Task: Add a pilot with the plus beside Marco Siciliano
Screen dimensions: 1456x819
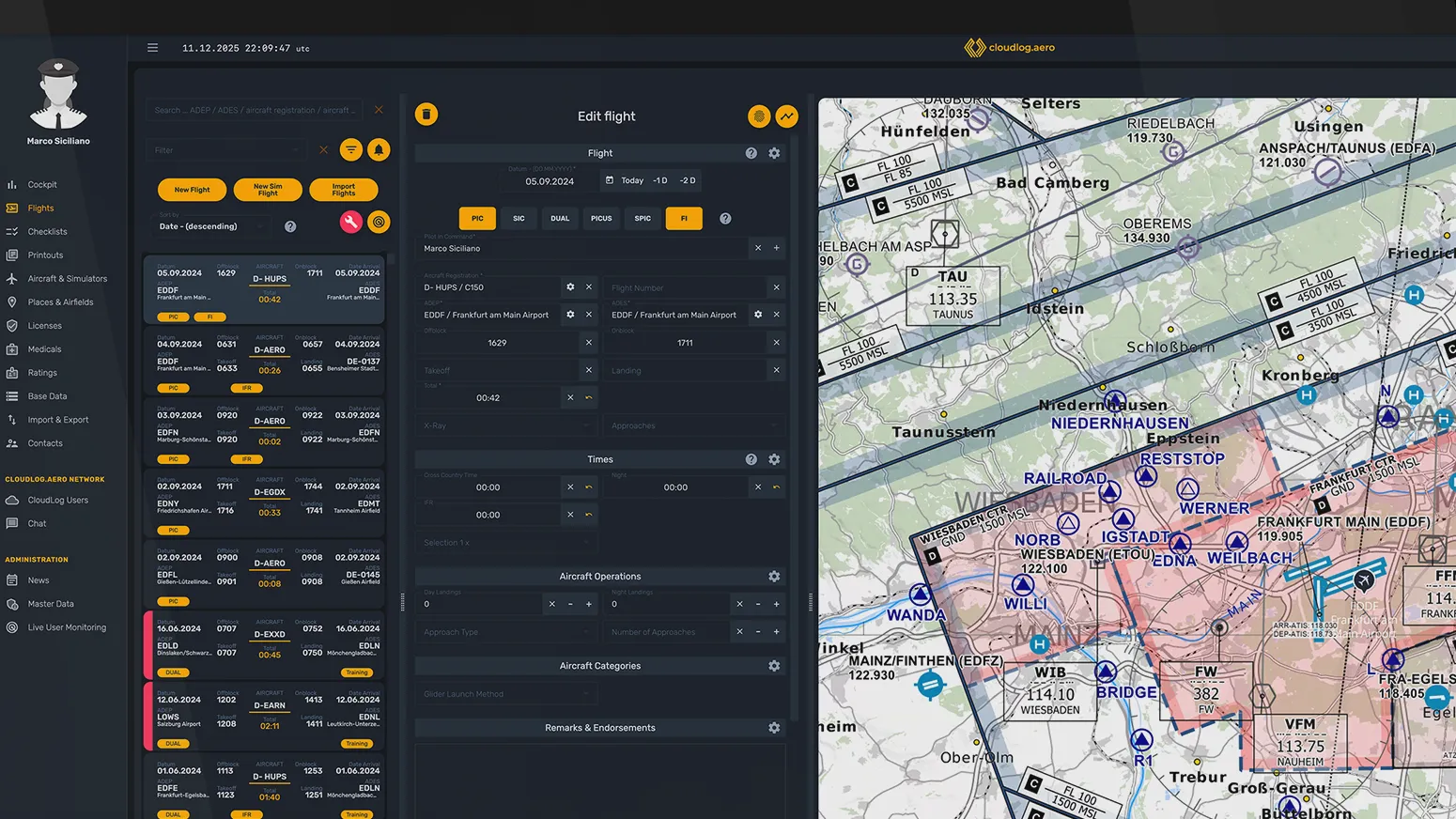Action: (x=777, y=248)
